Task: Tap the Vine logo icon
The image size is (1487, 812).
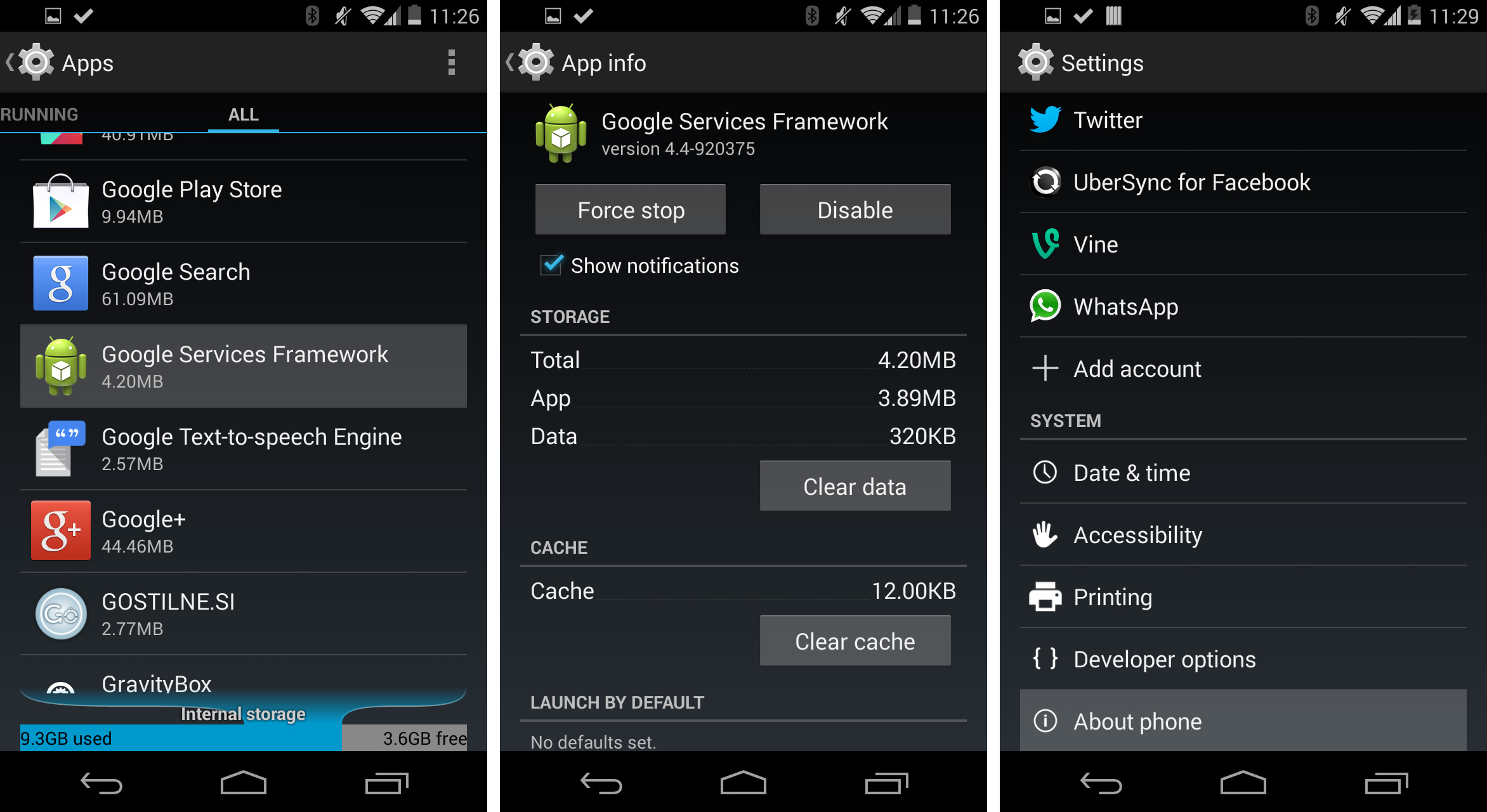Action: pyautogui.click(x=1045, y=244)
